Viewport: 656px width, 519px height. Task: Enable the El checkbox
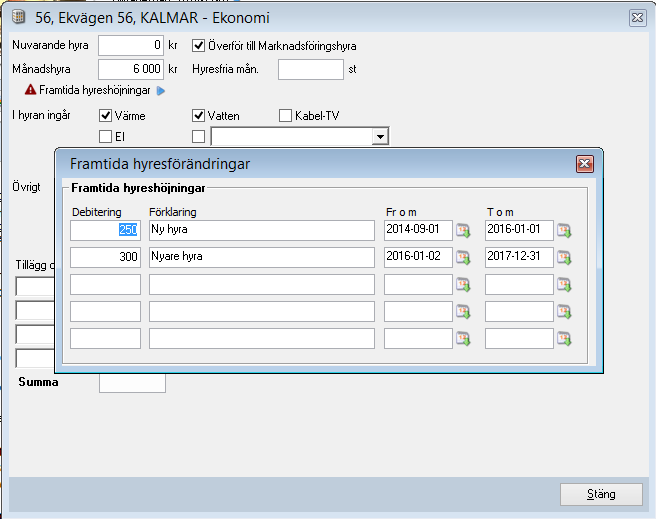pos(105,136)
